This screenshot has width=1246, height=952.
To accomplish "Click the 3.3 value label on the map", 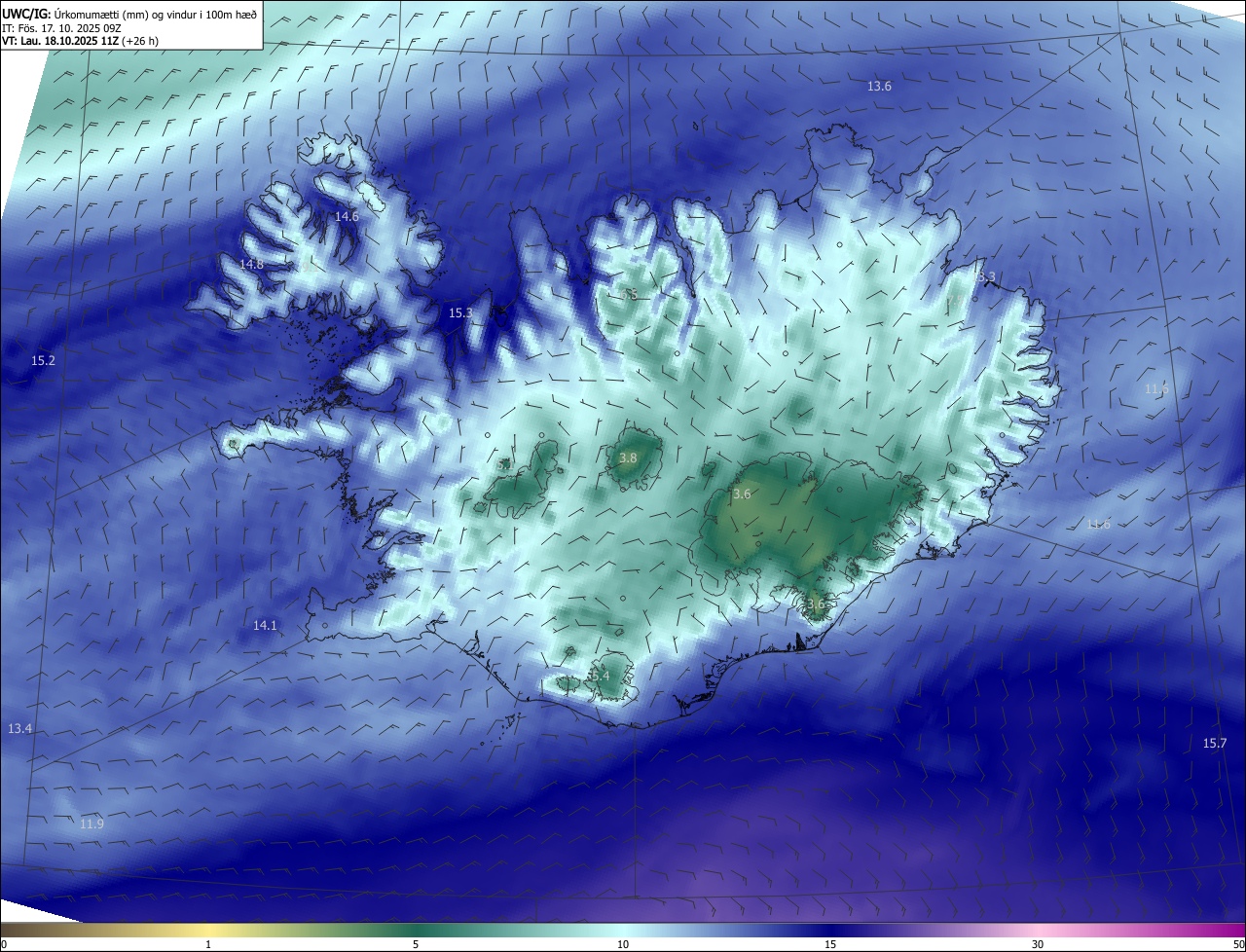I will point(986,277).
